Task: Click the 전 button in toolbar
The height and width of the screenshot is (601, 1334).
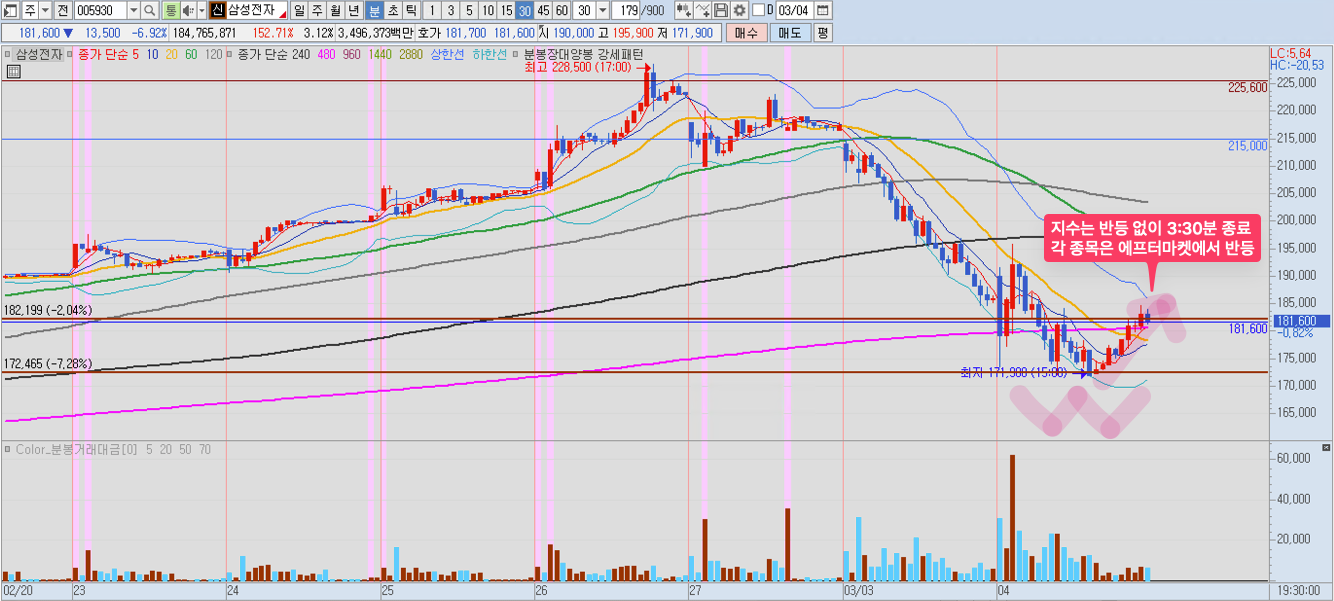Action: [63, 10]
